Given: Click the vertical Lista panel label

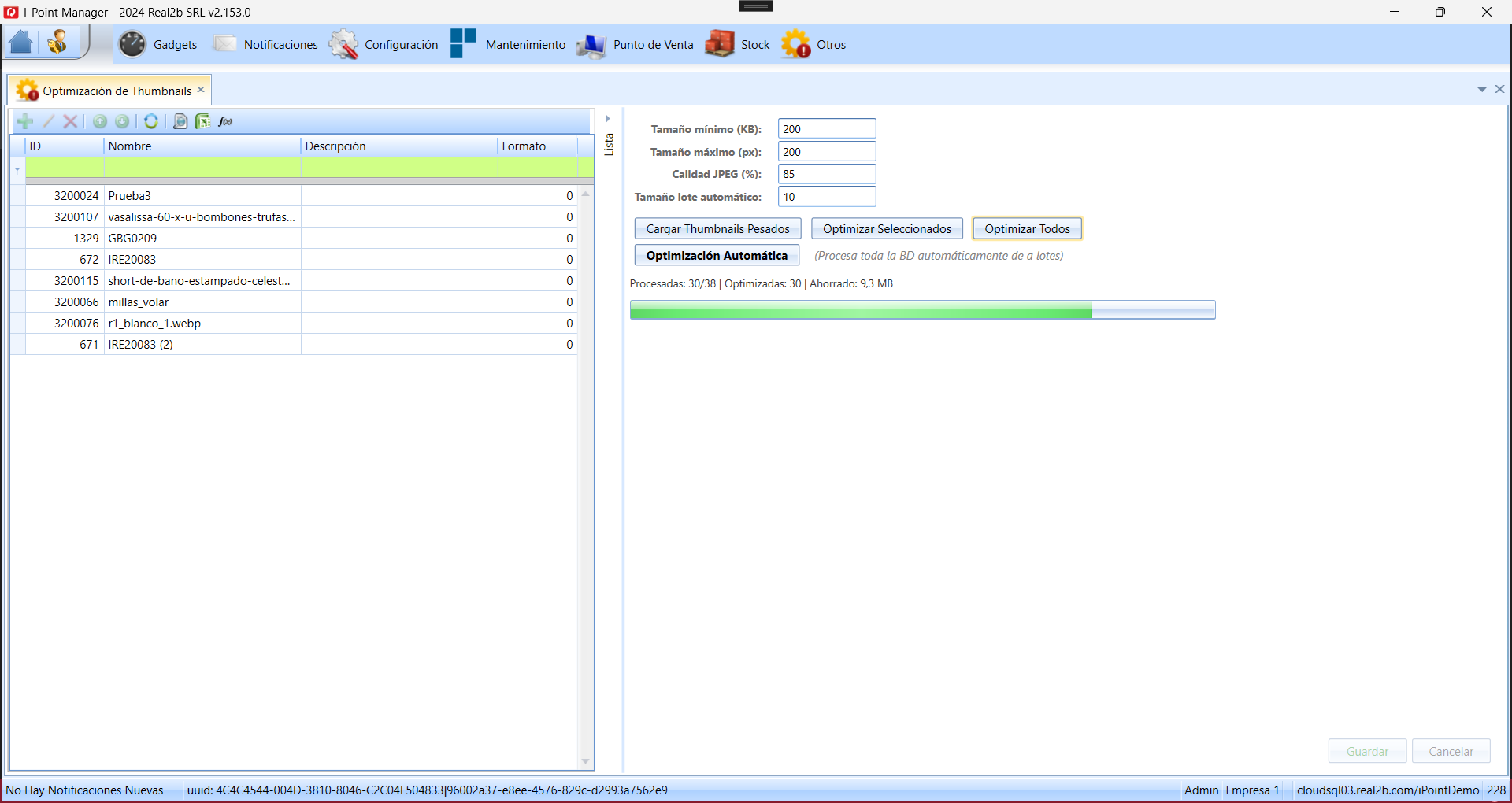Looking at the screenshot, I should (609, 144).
